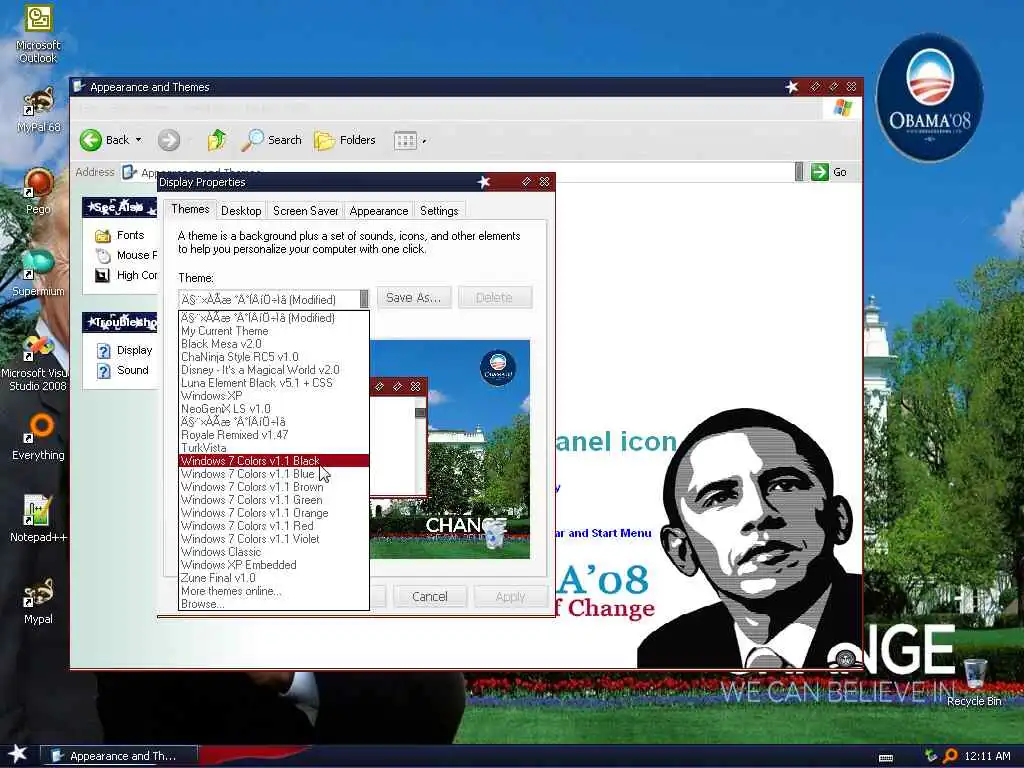The image size is (1024, 768).
Task: Open Microsoft Visual Studio 2008 shortcut
Action: pos(37,363)
